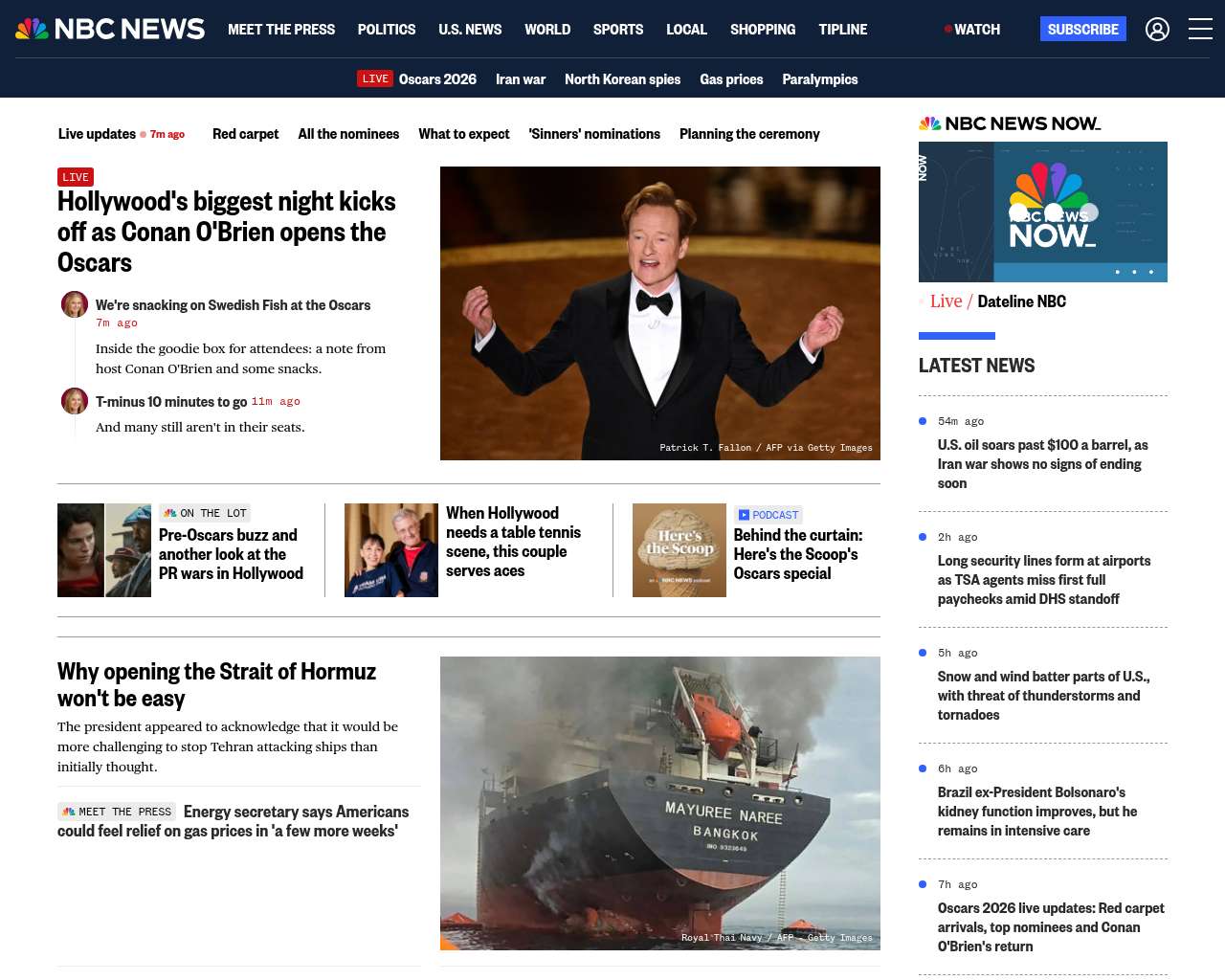
Task: Click table tennis couple thumbnail
Action: pyautogui.click(x=391, y=550)
